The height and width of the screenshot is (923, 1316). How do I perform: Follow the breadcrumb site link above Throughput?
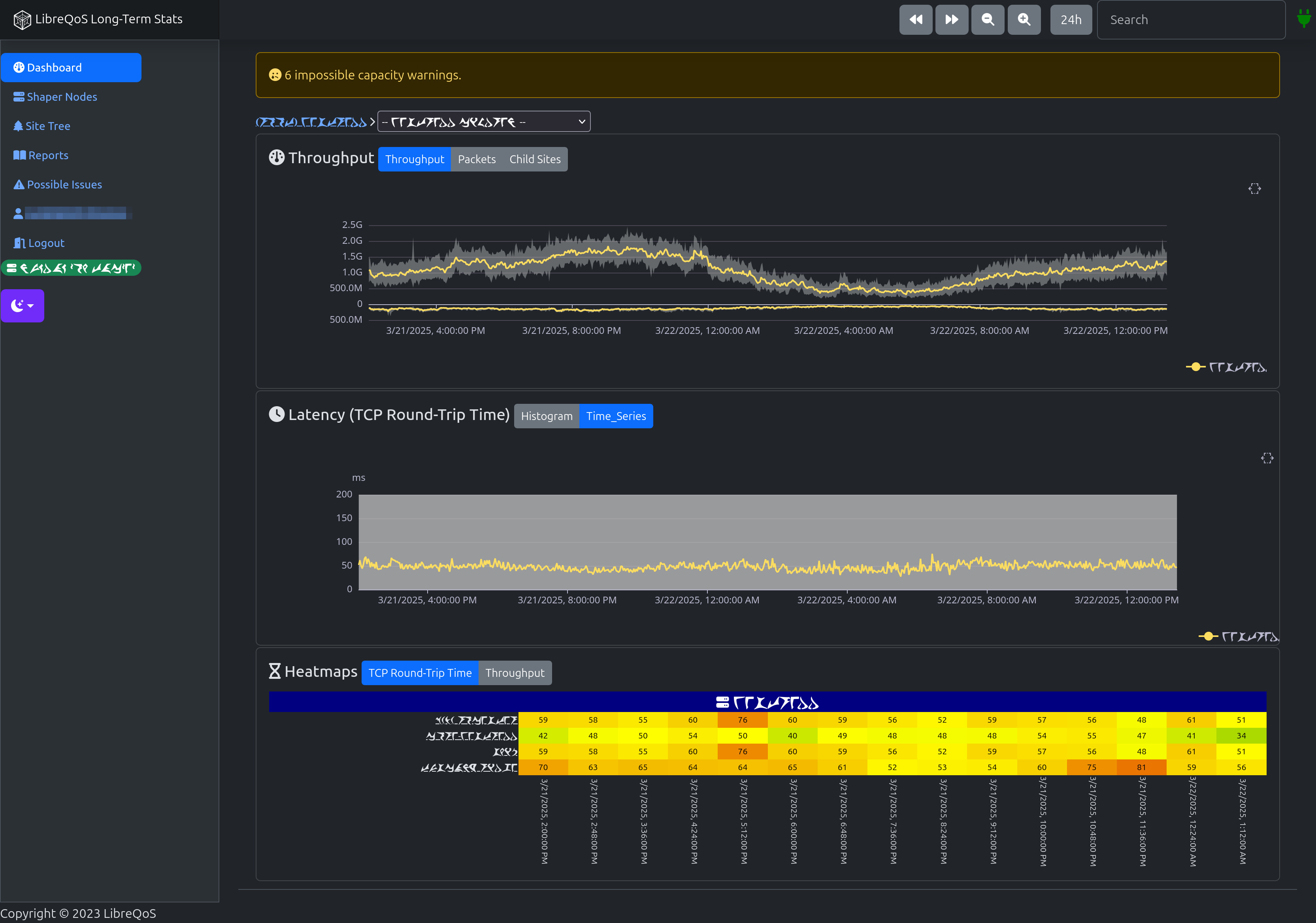coord(311,121)
